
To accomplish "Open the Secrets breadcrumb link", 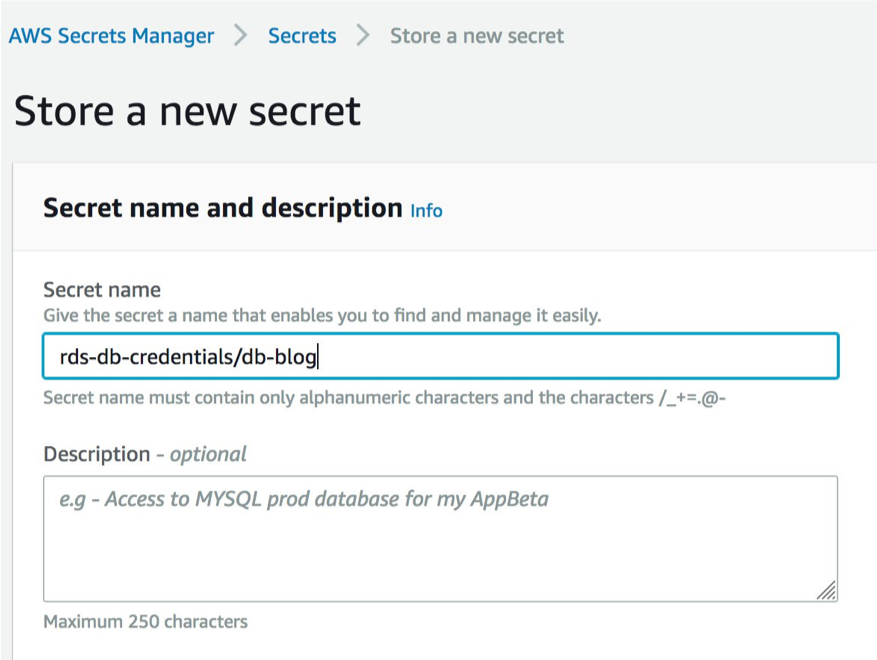I will pyautogui.click(x=302, y=35).
